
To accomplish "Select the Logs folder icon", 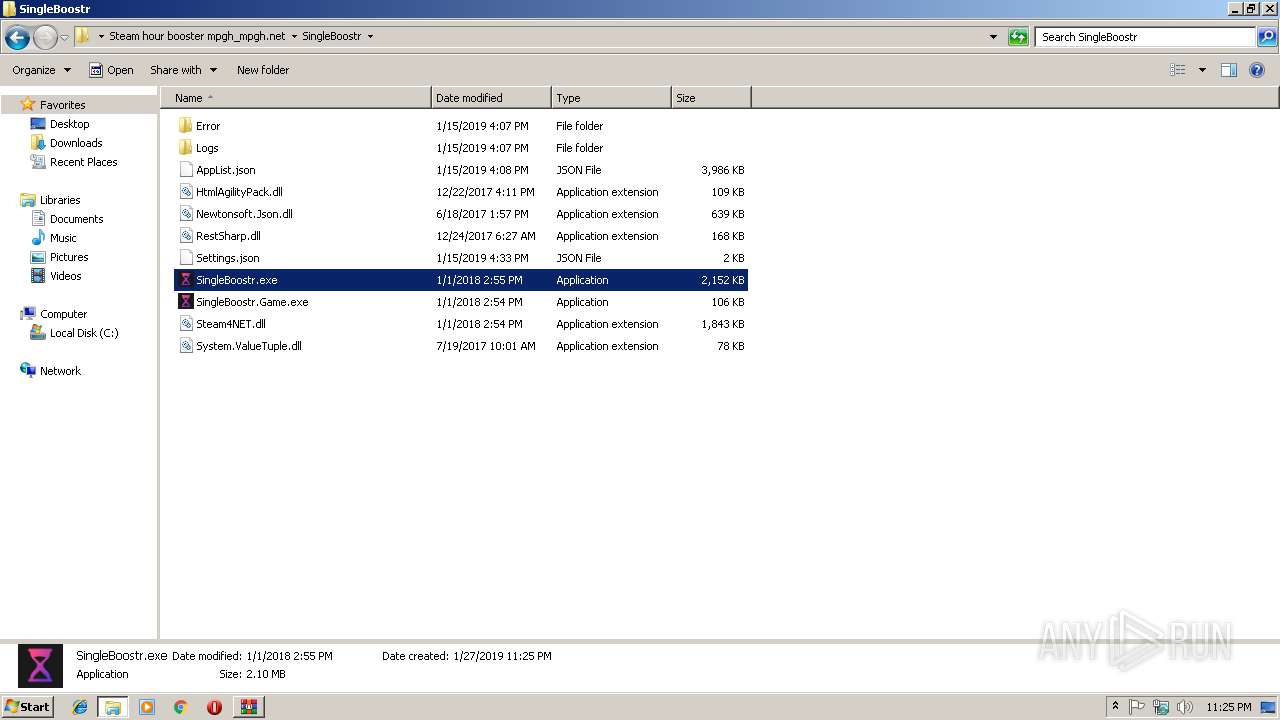I will point(185,148).
